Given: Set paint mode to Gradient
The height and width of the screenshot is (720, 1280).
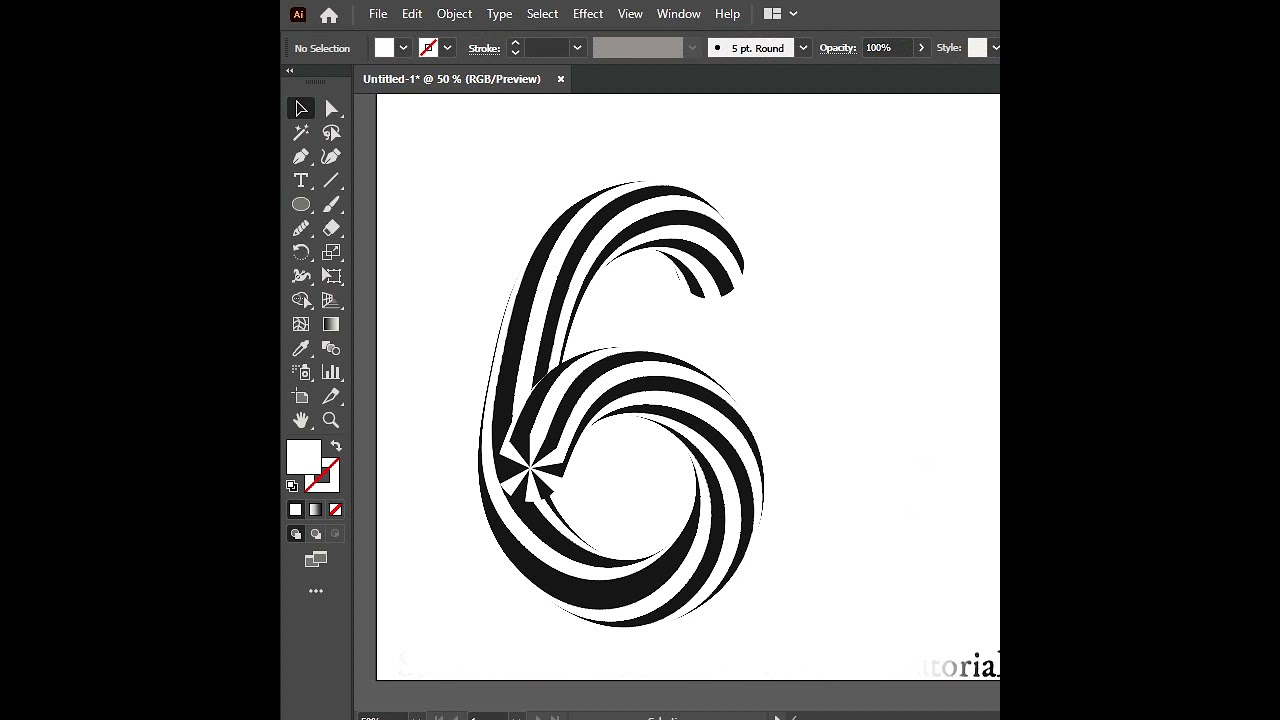Looking at the screenshot, I should coord(316,510).
